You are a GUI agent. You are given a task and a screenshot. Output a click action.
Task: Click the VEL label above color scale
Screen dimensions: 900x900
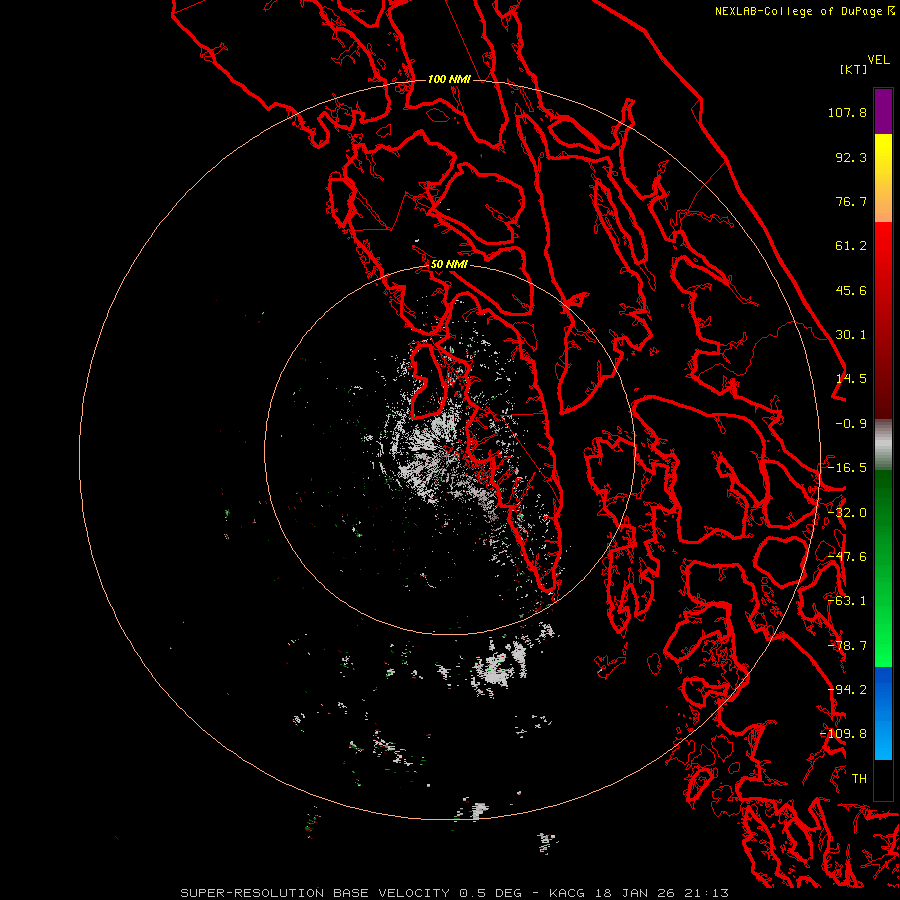[878, 60]
